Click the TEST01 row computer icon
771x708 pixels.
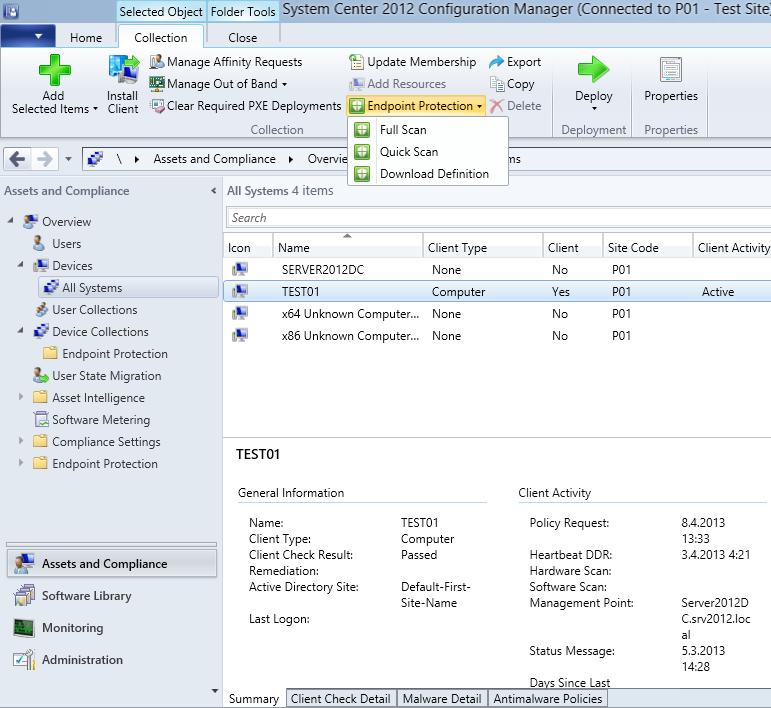pos(240,291)
